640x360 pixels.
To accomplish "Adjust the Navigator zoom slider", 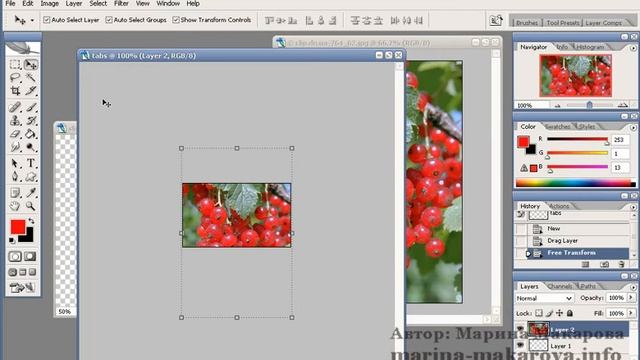I will [589, 105].
